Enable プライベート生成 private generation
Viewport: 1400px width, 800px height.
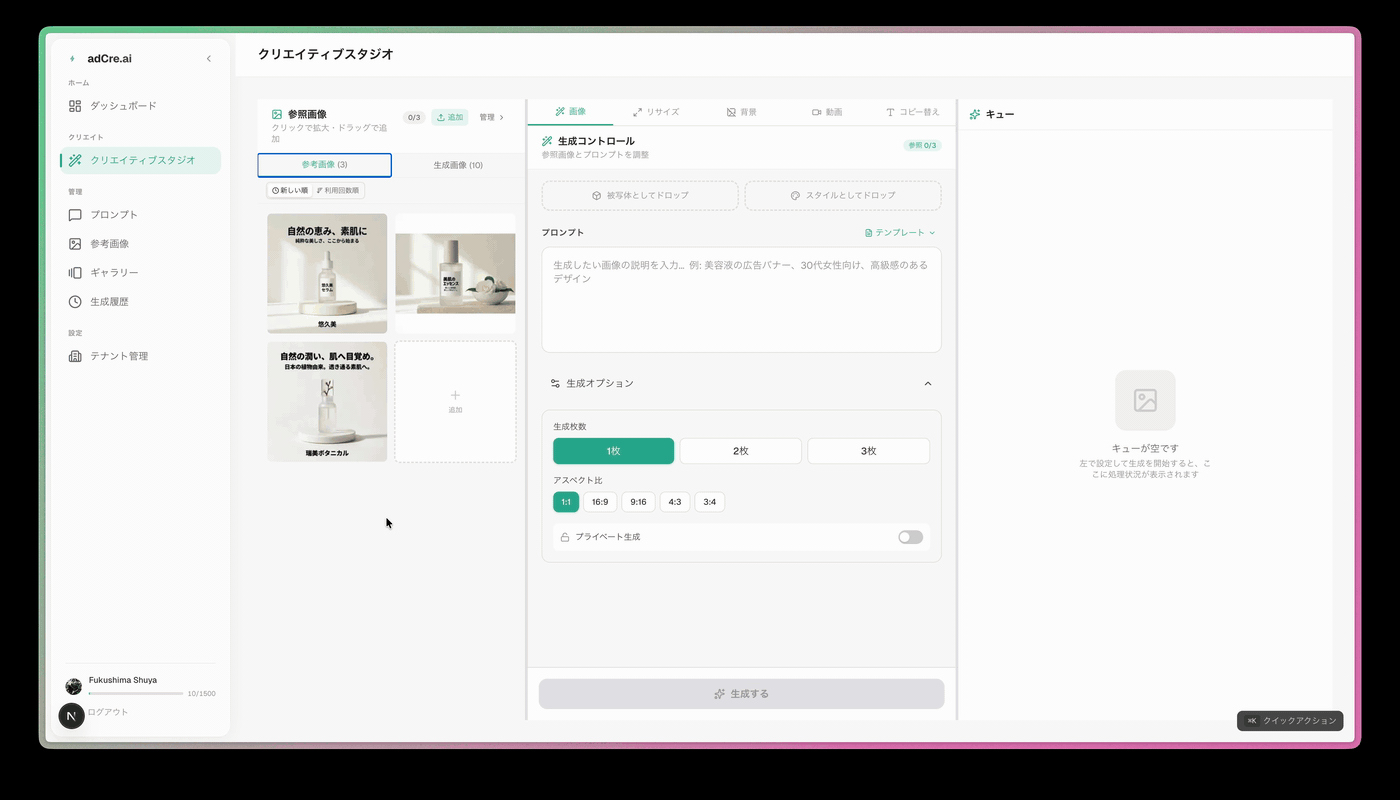[908, 537]
